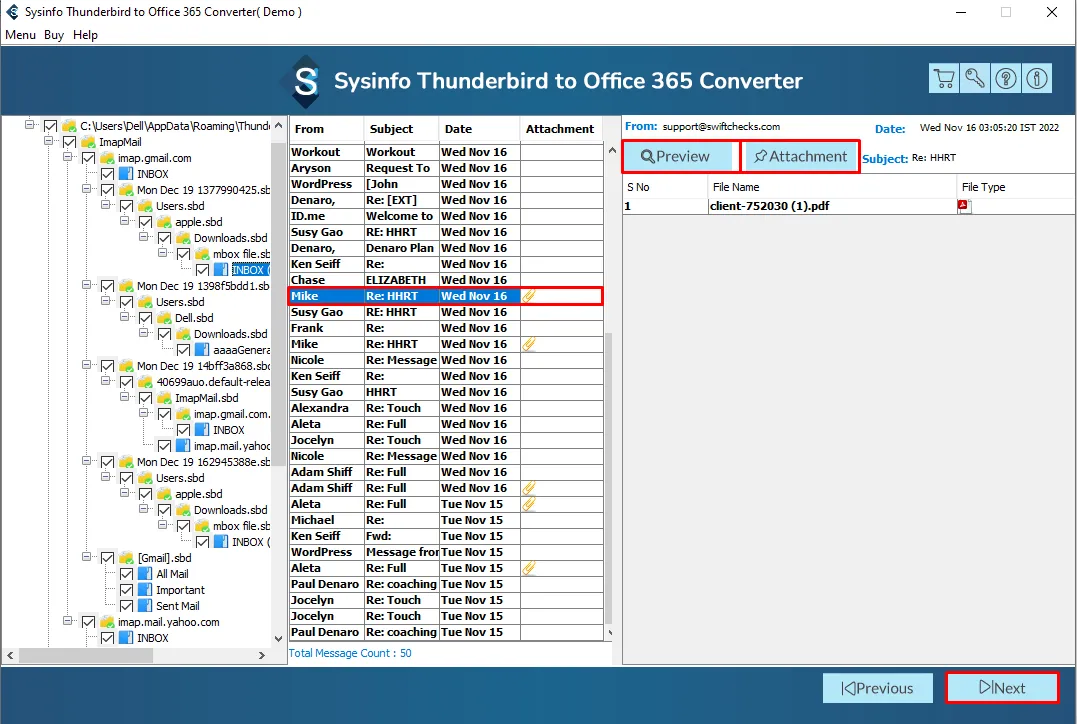The height and width of the screenshot is (724, 1077).
Task: Collapse the [Gmail].sbd tree node
Action: 87,558
